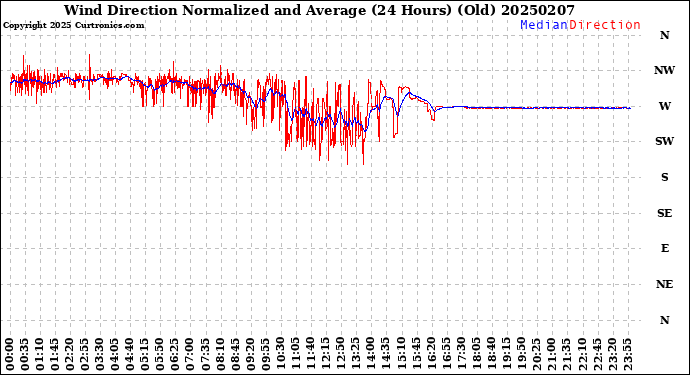This screenshot has height=375, width=690.
Task: Click the SE axis label
Action: click(664, 213)
